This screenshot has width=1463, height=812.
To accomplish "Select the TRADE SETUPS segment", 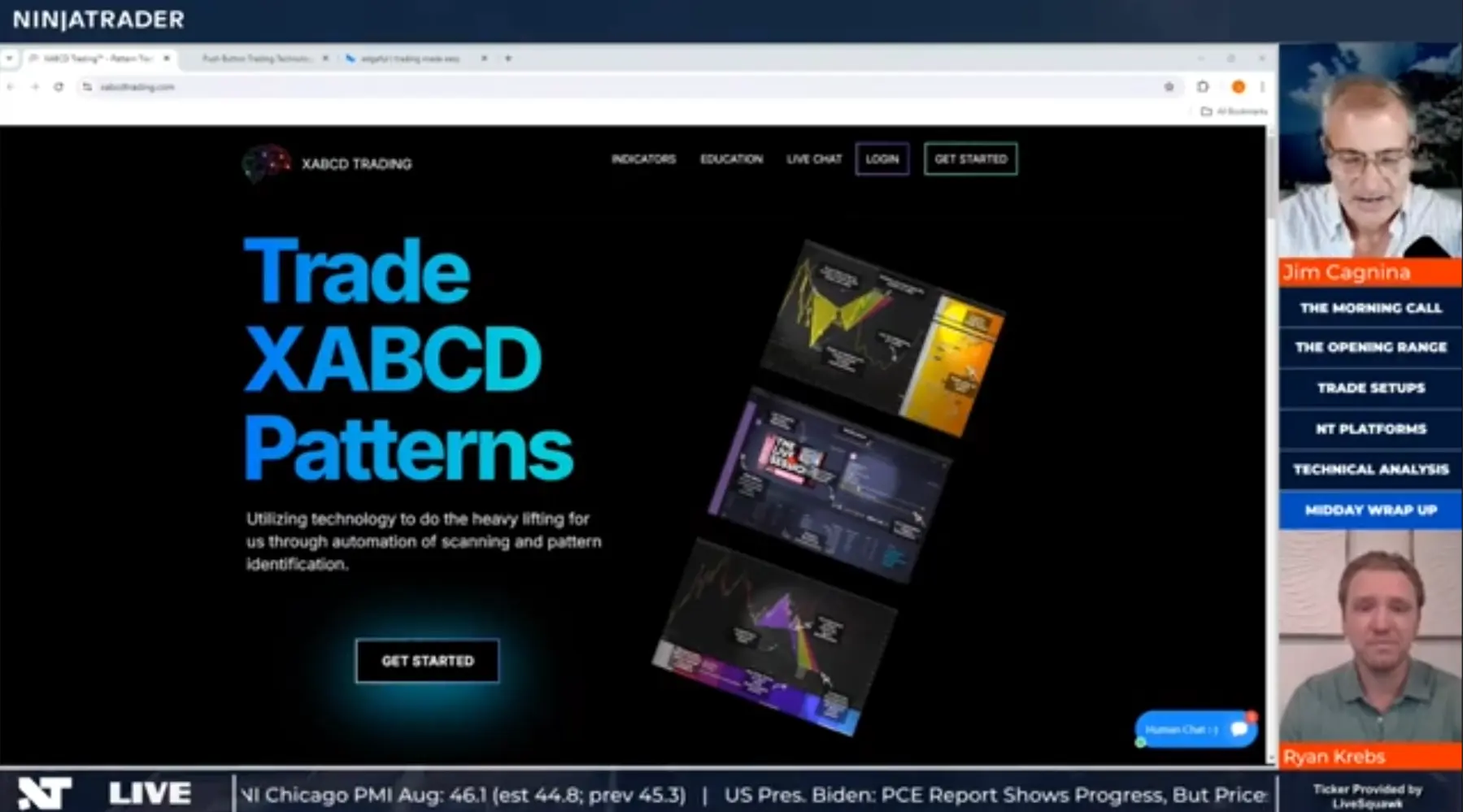I will (1370, 388).
